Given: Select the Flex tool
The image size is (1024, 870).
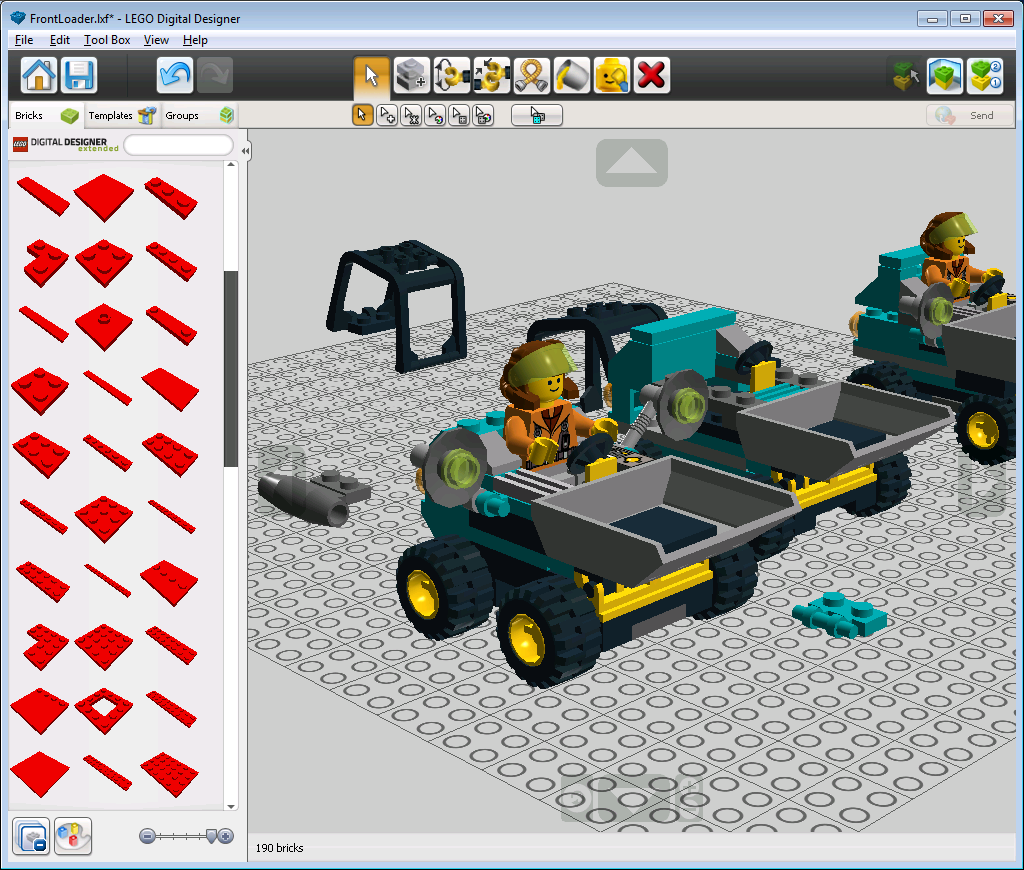Looking at the screenshot, I should (x=532, y=75).
